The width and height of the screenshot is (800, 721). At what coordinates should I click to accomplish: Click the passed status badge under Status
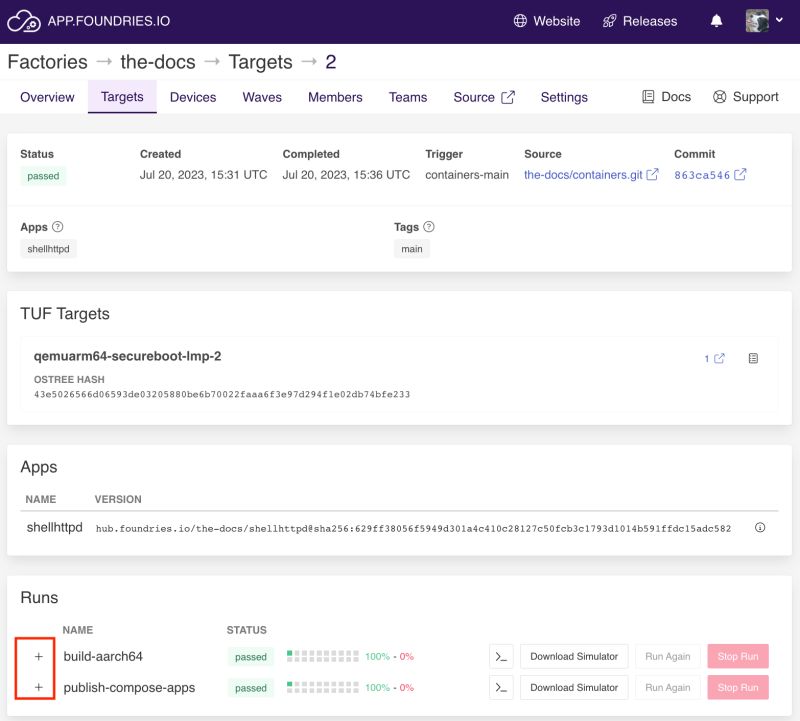coord(43,176)
